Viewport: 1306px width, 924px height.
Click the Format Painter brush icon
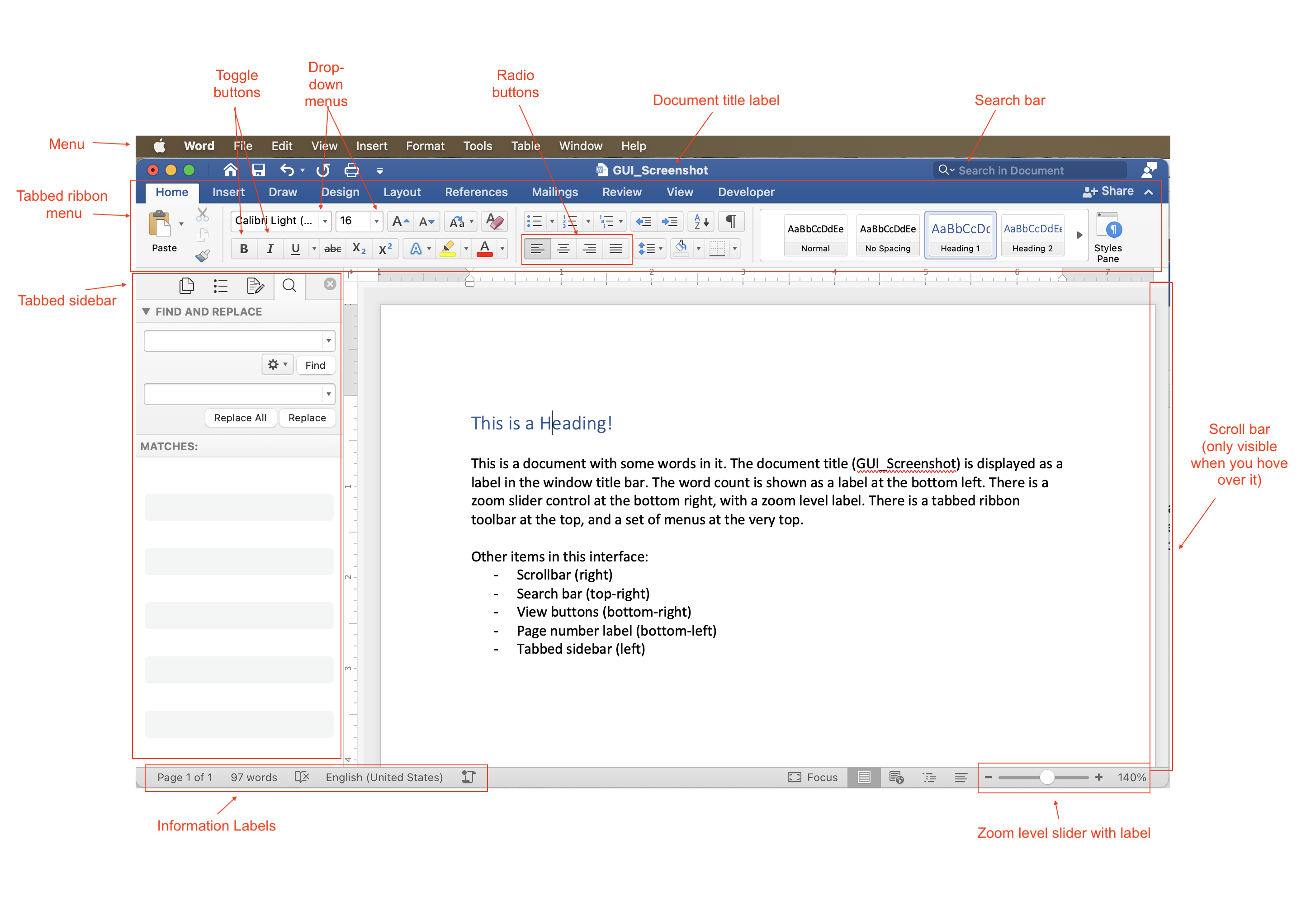[203, 255]
